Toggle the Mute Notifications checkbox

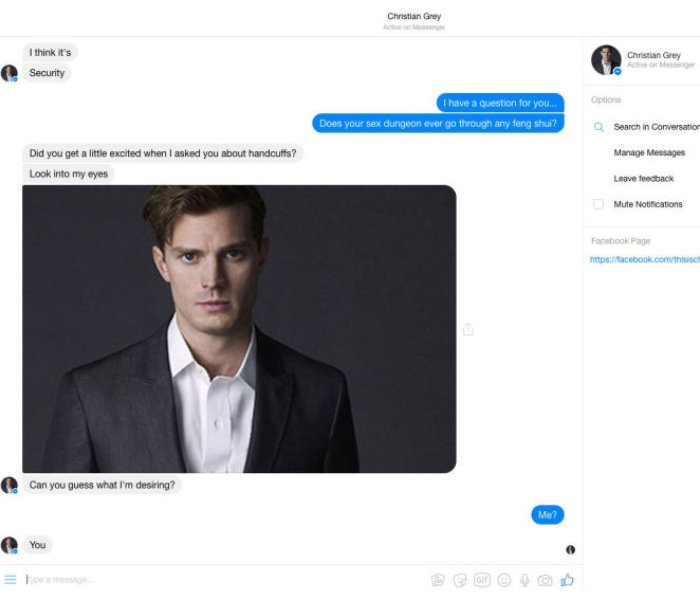(x=598, y=204)
